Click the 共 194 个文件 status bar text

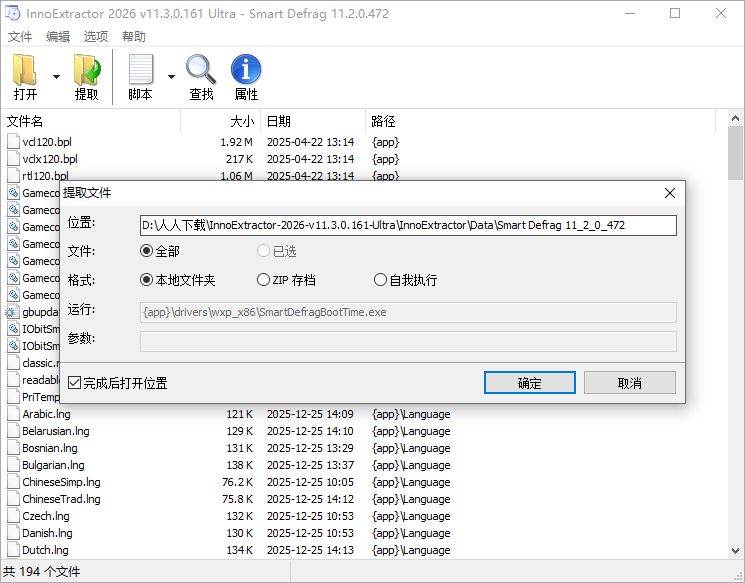41,572
